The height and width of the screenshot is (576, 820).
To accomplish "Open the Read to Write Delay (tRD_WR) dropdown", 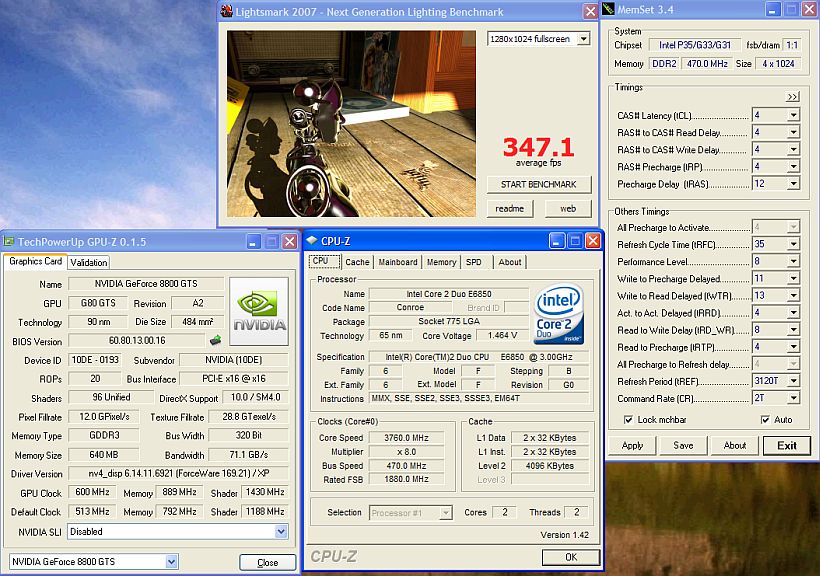I will click(793, 330).
